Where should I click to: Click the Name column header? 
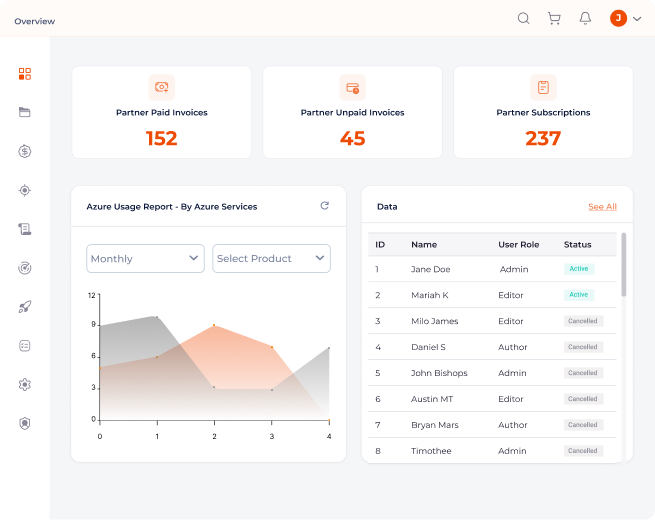(x=424, y=245)
